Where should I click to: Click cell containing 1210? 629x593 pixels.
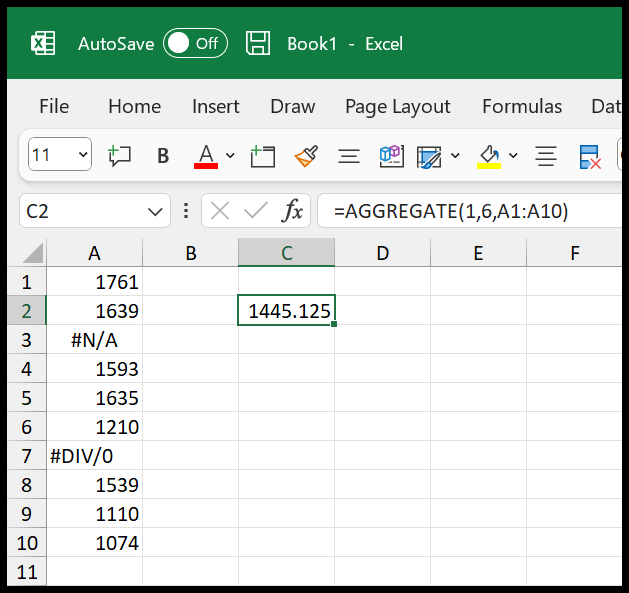tap(94, 426)
